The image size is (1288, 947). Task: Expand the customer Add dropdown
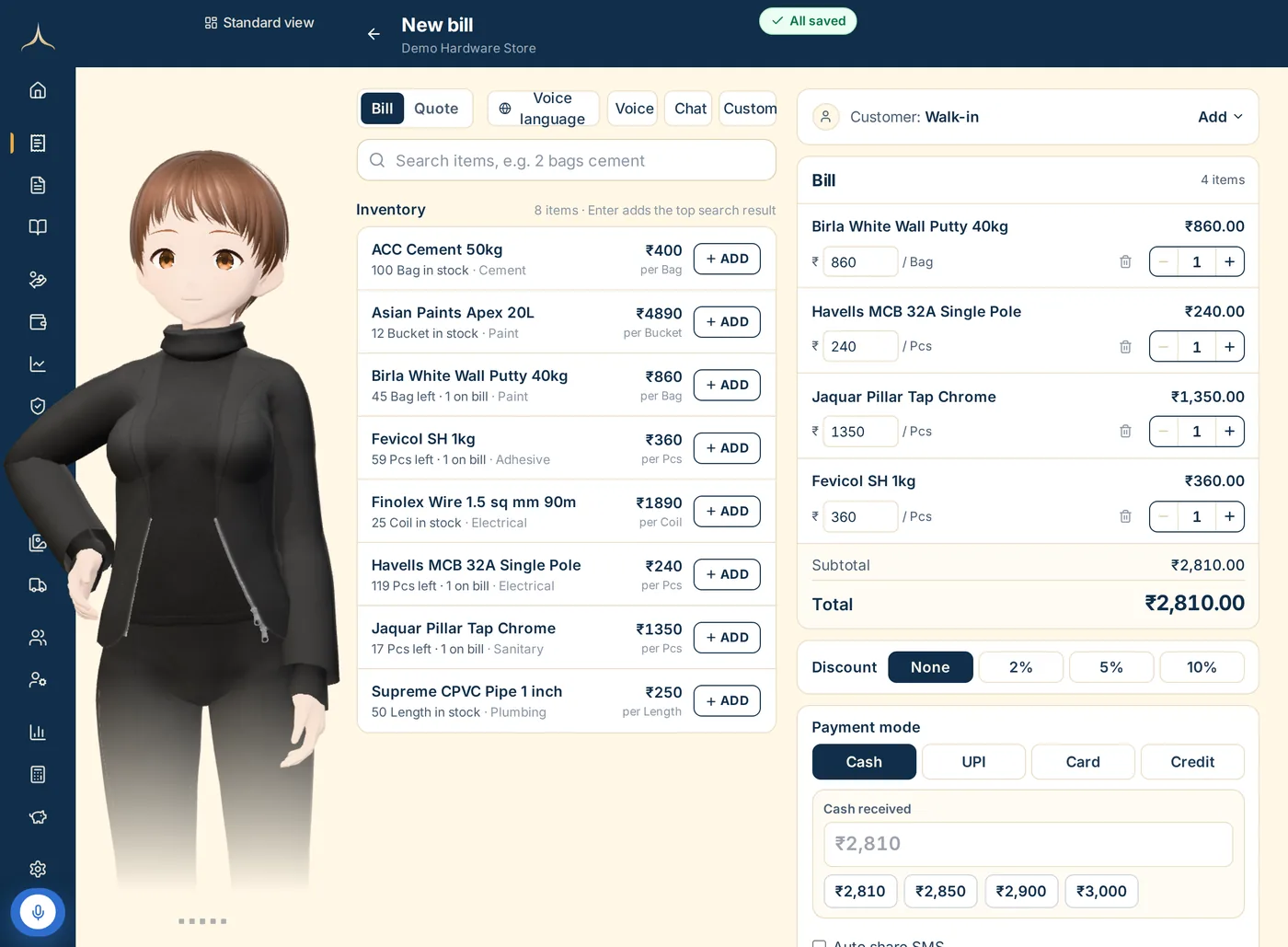click(1220, 117)
